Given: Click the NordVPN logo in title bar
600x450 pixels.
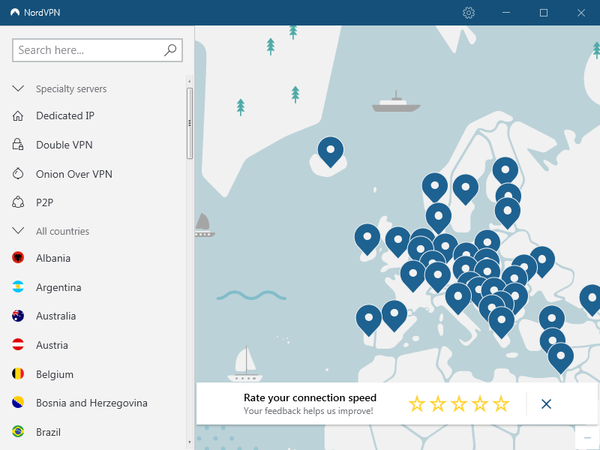Looking at the screenshot, I should (x=15, y=13).
